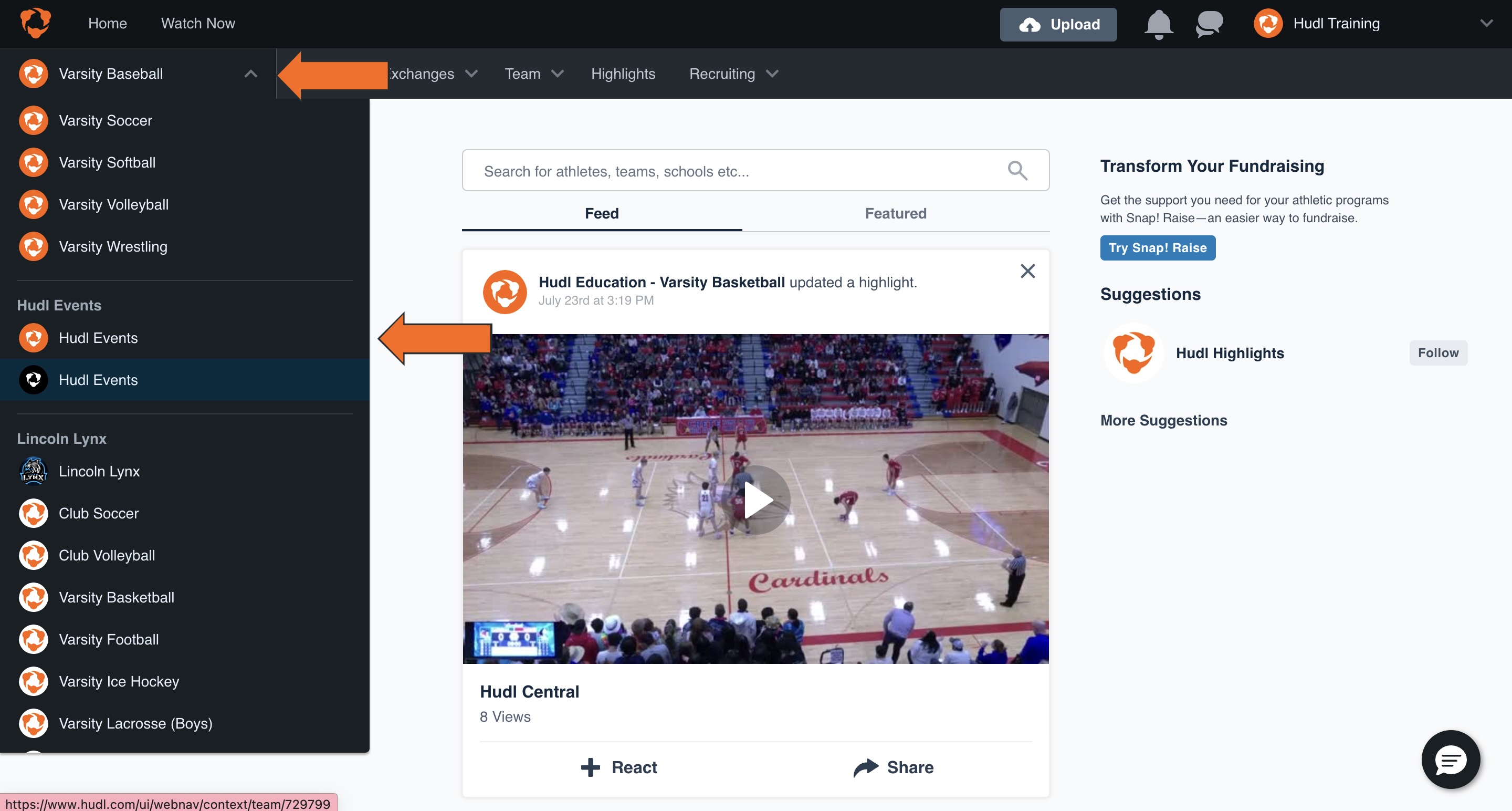Click the Hudl Central video title
Screen dimensions: 1512x811
tap(529, 692)
